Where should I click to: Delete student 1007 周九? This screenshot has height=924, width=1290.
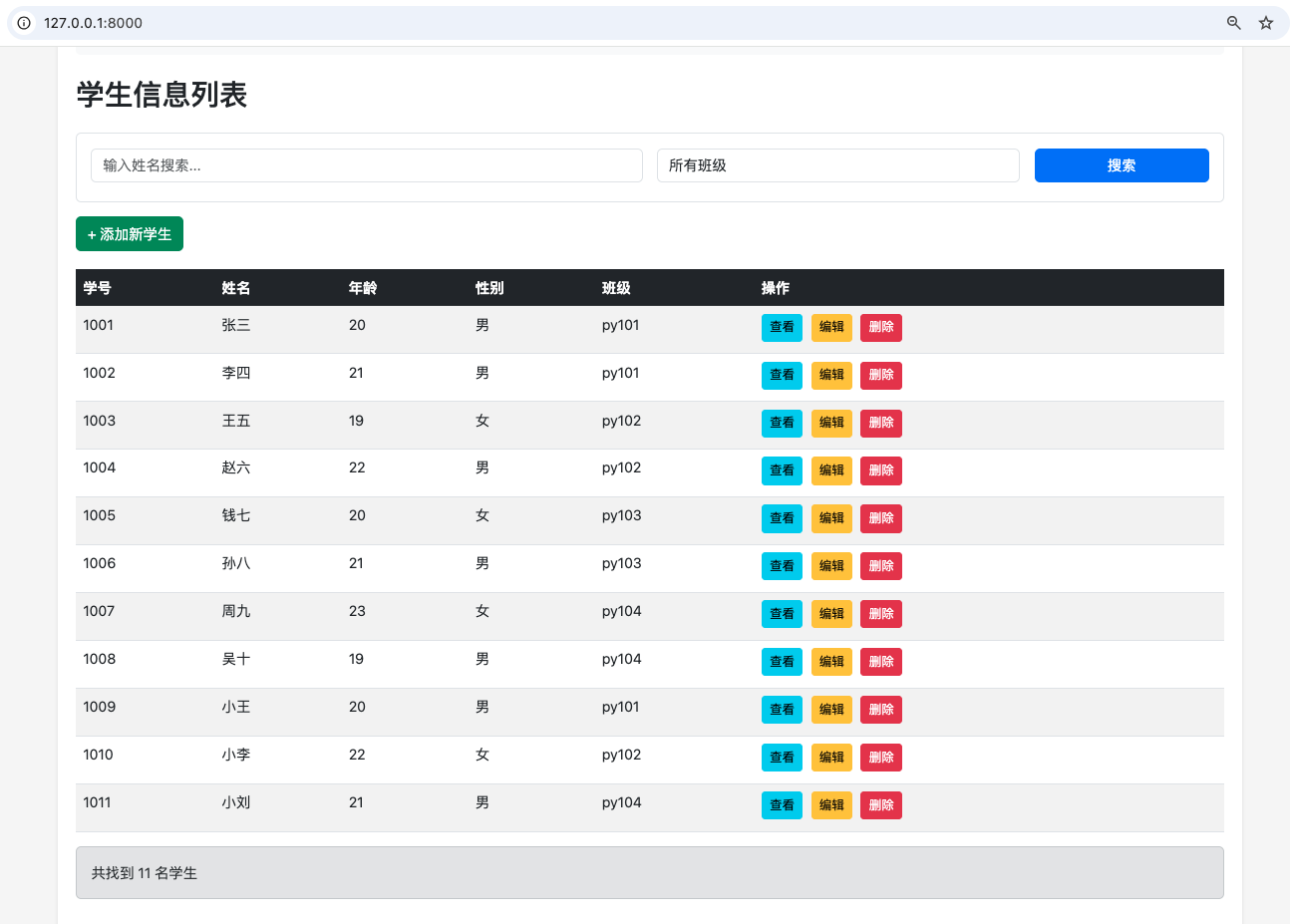(x=881, y=614)
